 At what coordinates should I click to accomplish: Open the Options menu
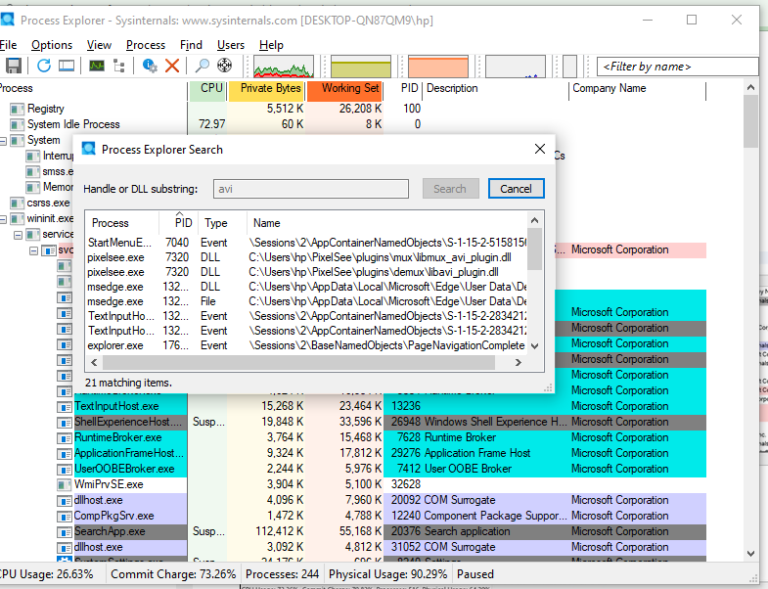tap(51, 45)
